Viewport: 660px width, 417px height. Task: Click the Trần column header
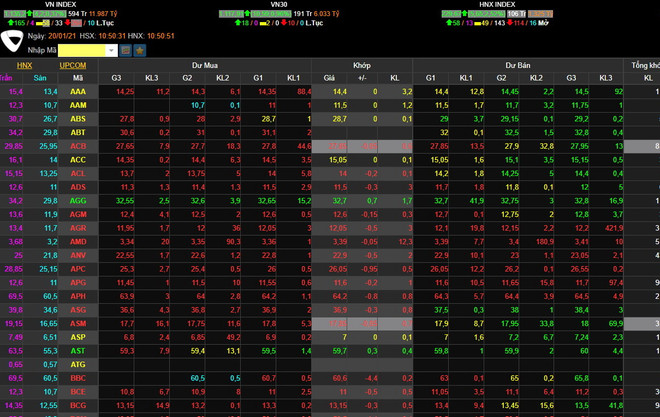(7, 77)
